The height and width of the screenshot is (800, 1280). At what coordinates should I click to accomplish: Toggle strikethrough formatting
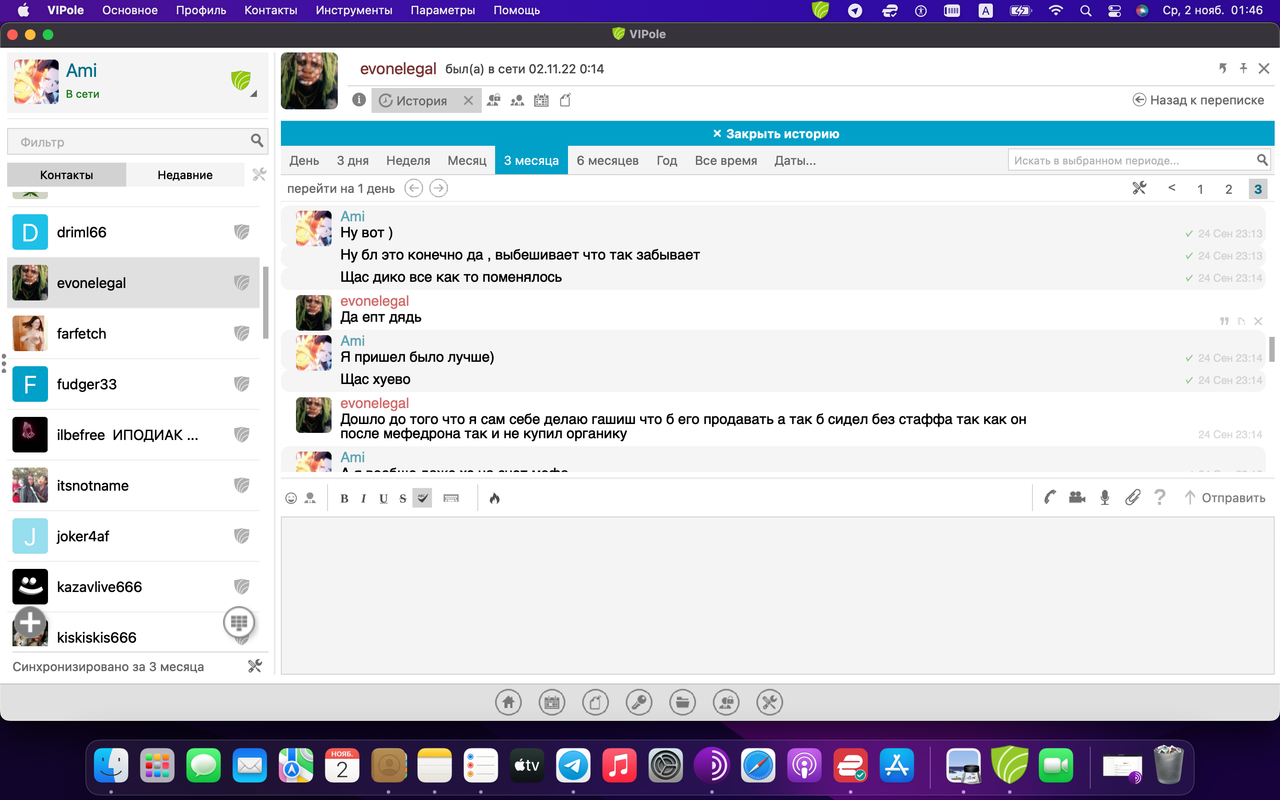pos(403,498)
